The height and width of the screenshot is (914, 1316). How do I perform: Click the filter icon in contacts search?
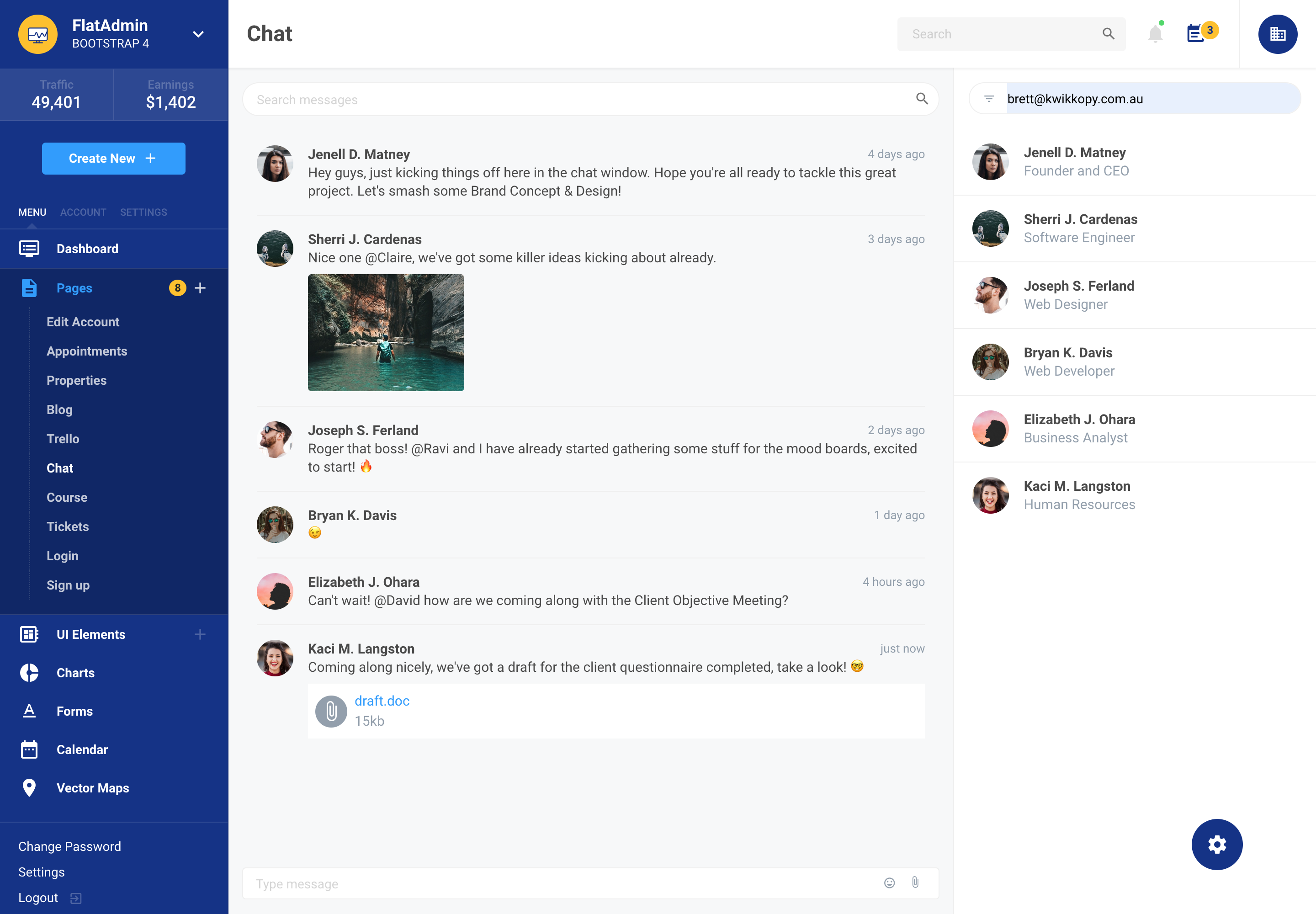click(x=988, y=99)
